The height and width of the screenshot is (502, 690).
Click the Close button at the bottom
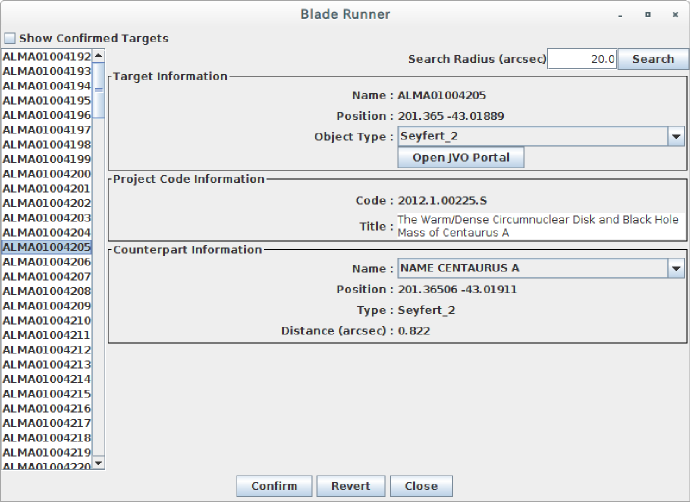tap(421, 486)
